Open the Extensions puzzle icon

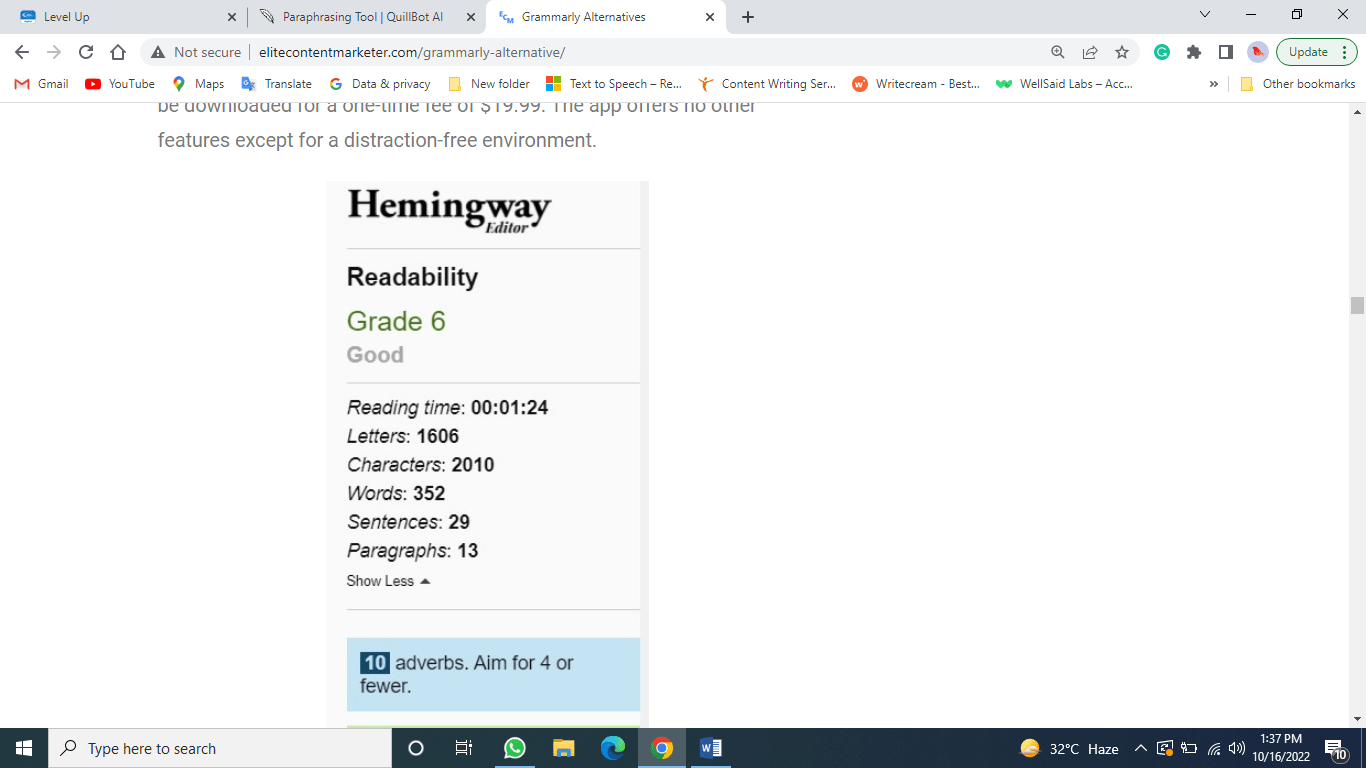point(1194,52)
